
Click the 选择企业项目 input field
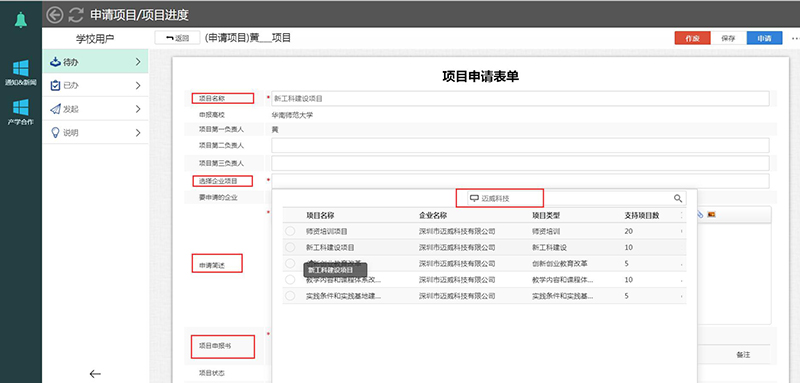pos(520,181)
